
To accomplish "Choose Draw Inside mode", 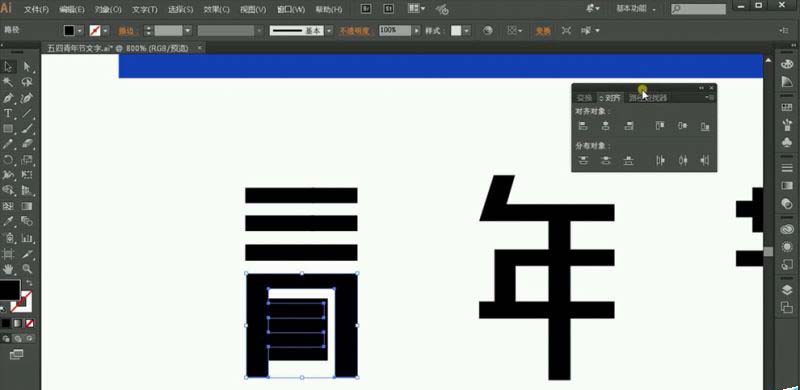I will coord(30,338).
